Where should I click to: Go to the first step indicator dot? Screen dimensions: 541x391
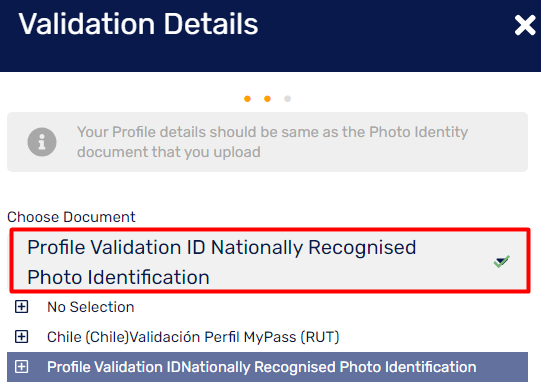[247, 99]
